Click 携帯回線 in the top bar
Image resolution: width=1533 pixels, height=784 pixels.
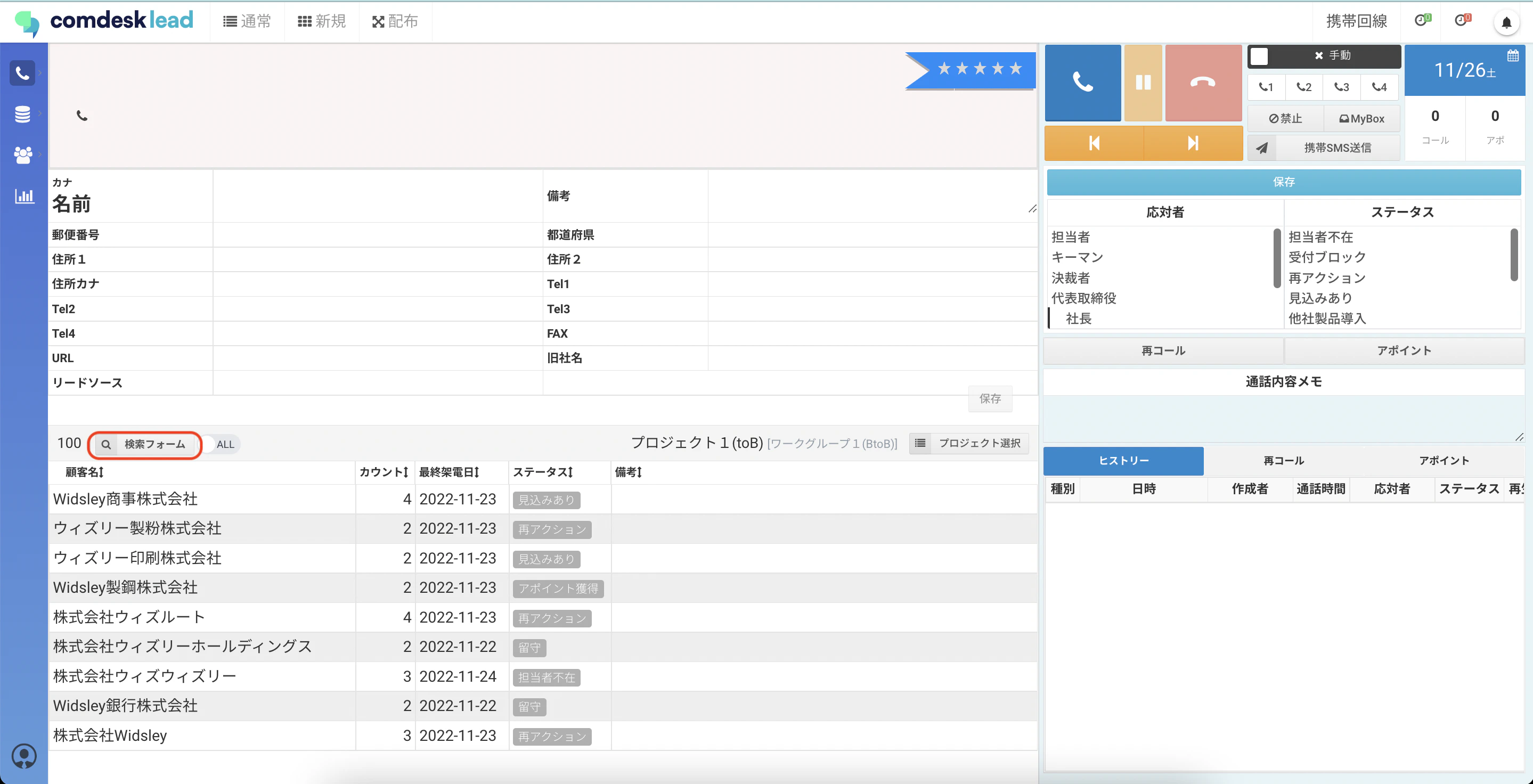click(x=1356, y=21)
